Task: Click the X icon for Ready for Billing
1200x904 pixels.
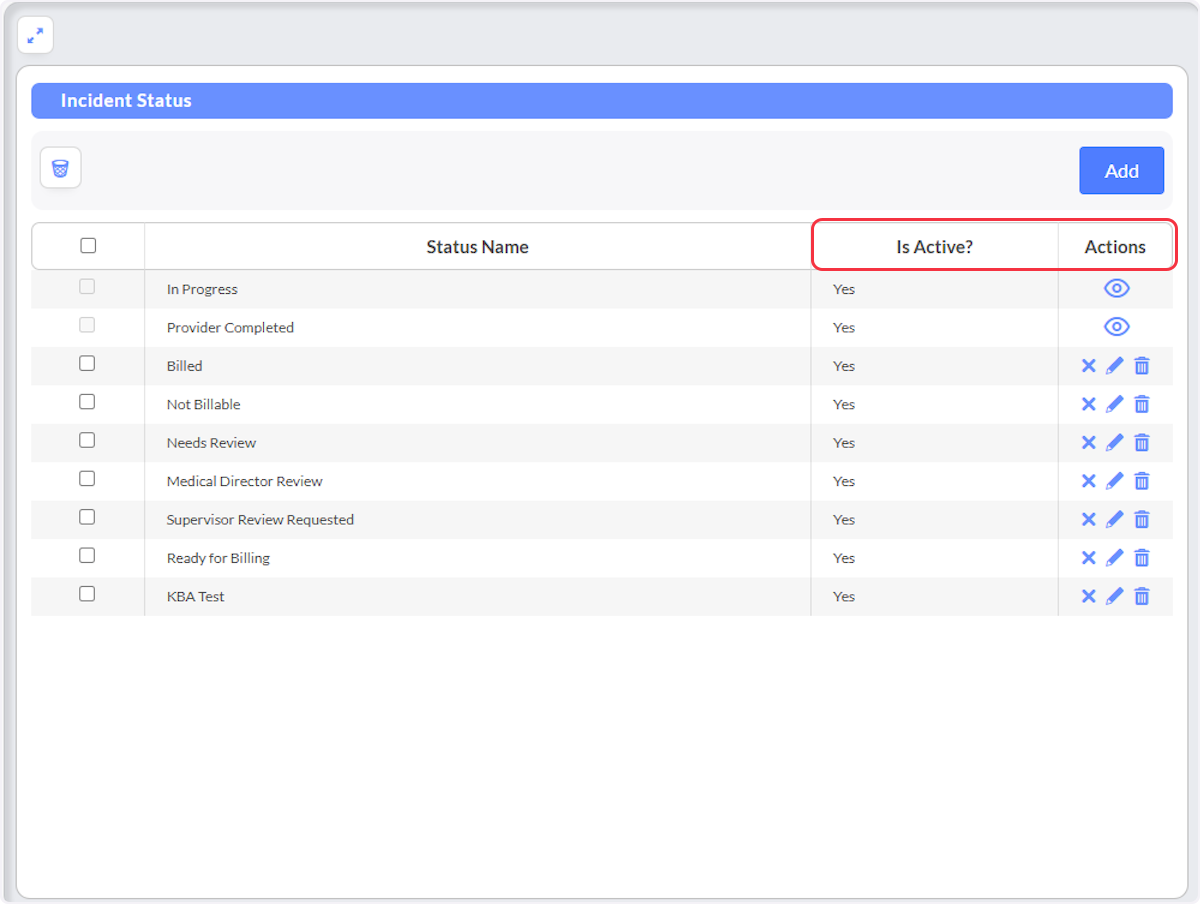Action: tap(1089, 558)
